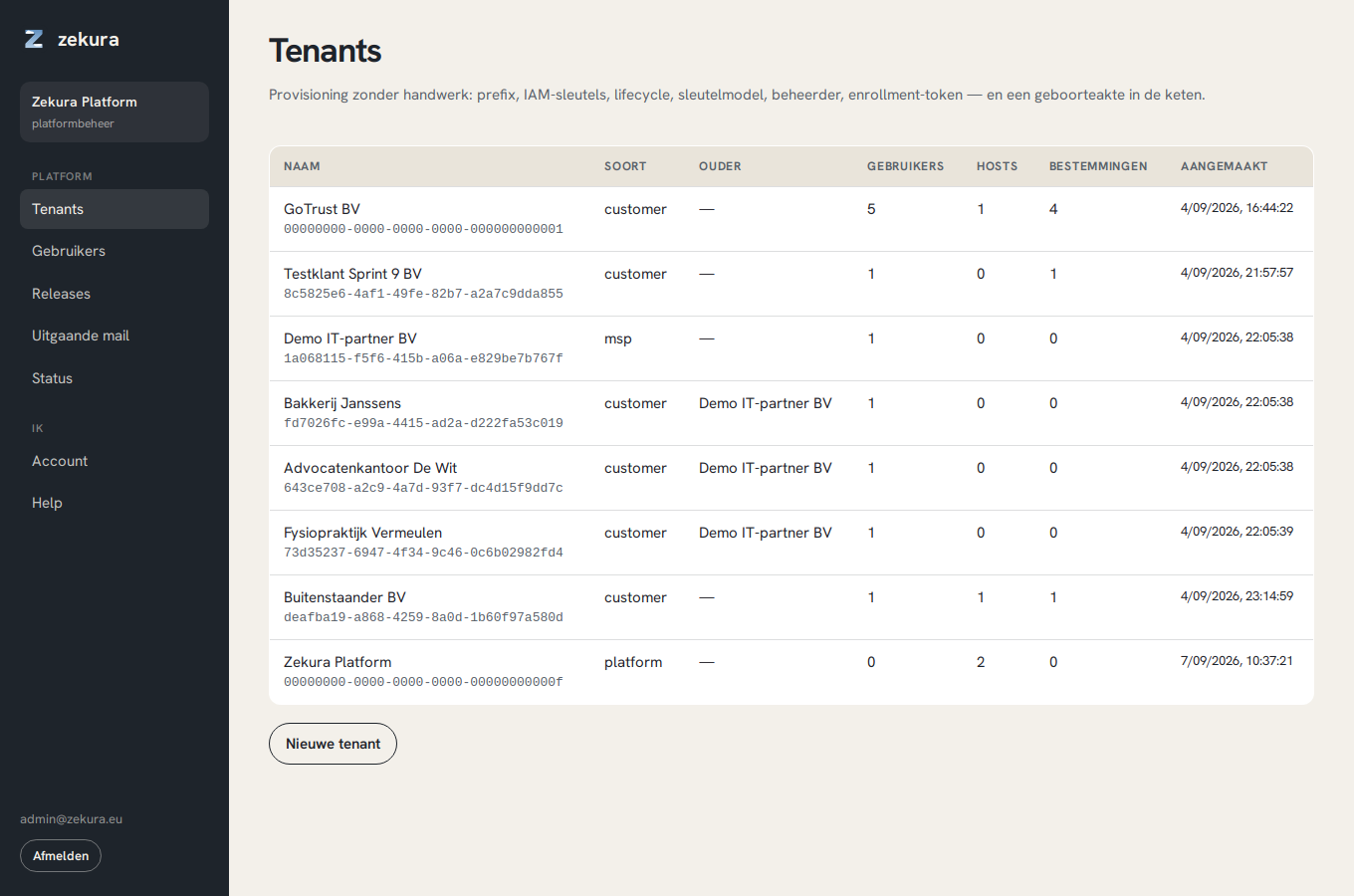
Task: Open Account settings in the sidebar
Action: click(114, 461)
